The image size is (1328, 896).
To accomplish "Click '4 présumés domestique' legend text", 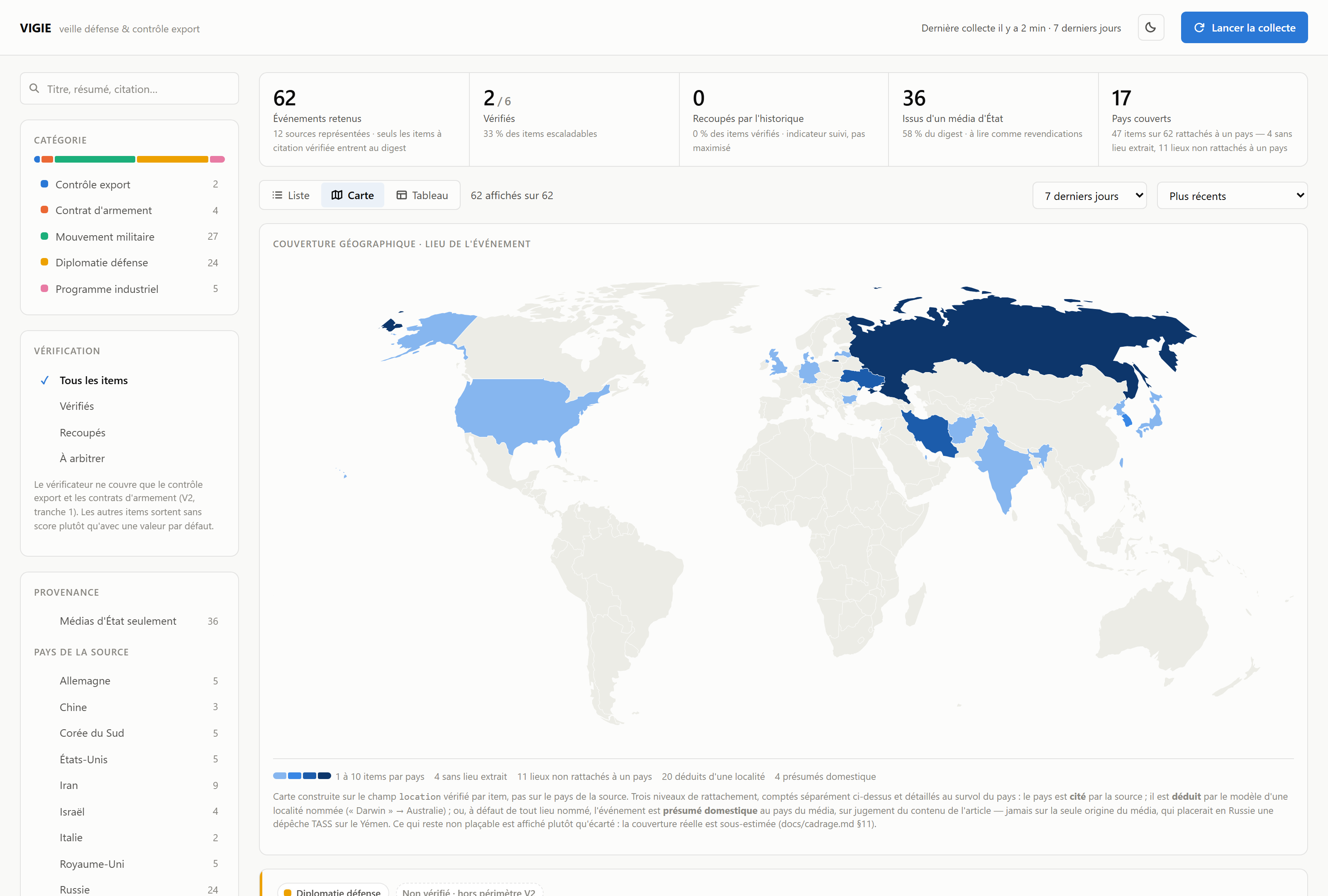I will point(825,777).
